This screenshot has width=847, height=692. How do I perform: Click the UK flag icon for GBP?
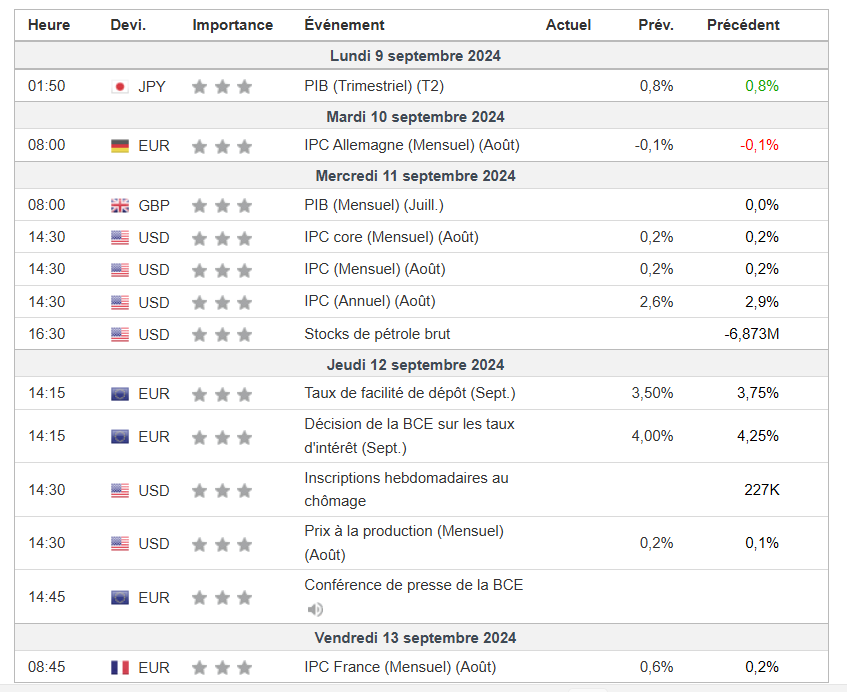[120, 206]
